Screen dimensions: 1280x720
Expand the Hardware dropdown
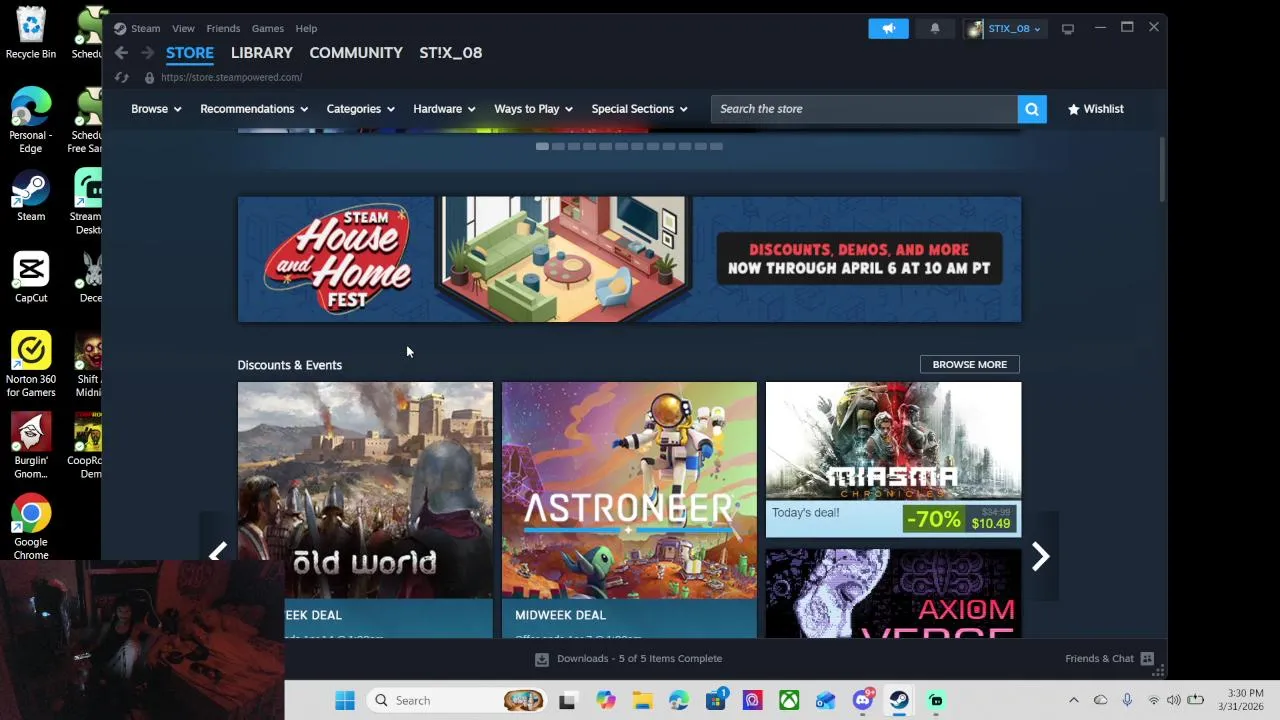pyautogui.click(x=444, y=109)
